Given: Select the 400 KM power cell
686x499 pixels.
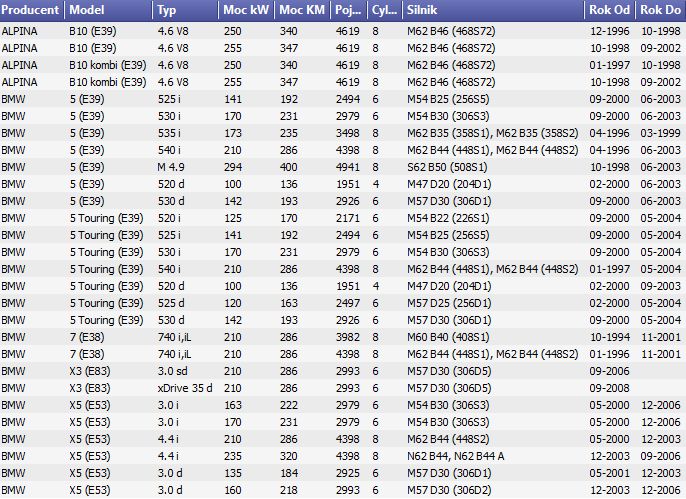Looking at the screenshot, I should (x=289, y=167).
